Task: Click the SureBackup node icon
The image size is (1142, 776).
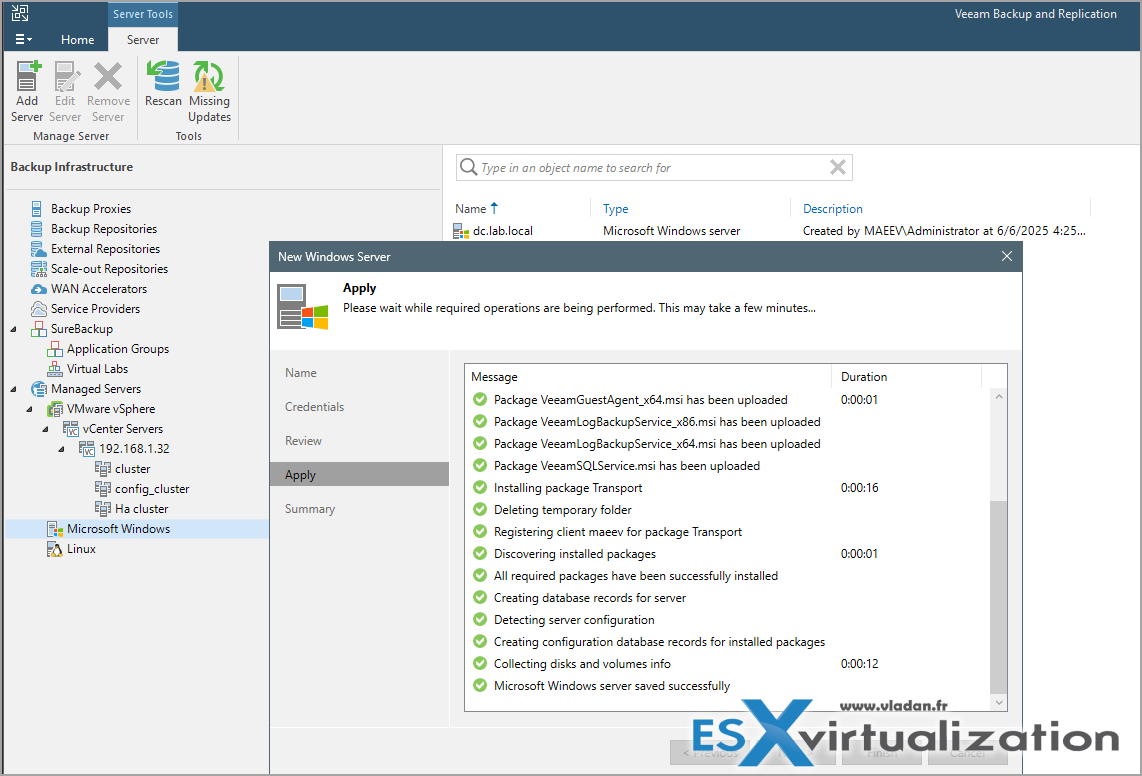Action: pyautogui.click(x=38, y=329)
